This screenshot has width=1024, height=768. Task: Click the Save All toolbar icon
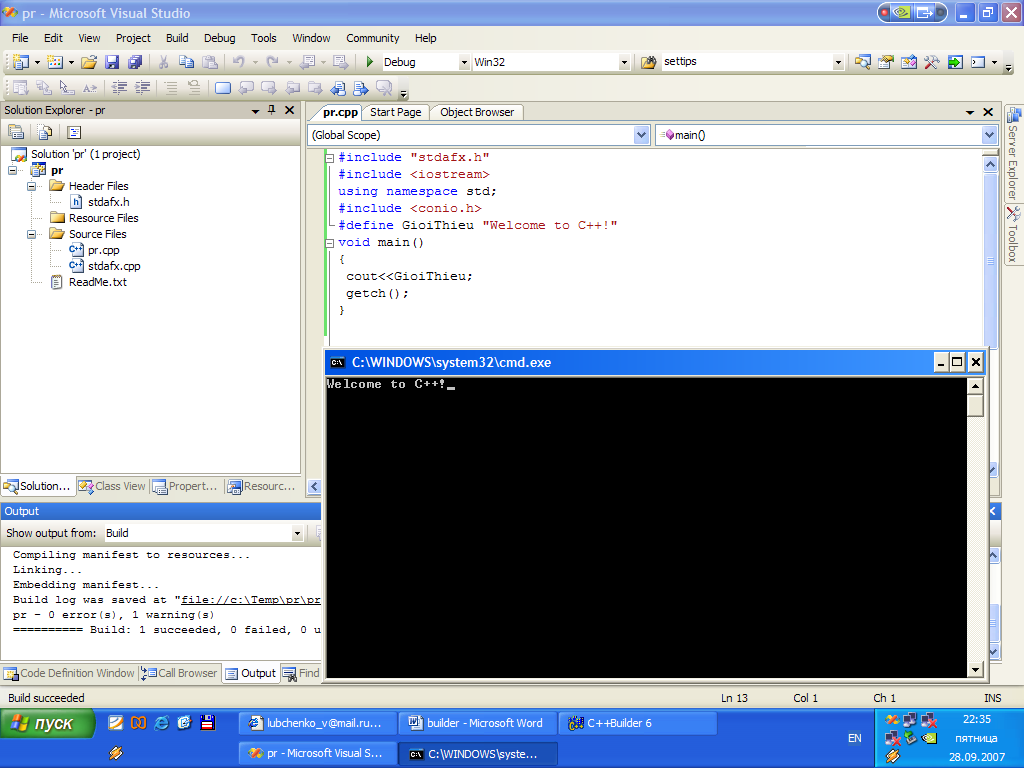point(135,62)
